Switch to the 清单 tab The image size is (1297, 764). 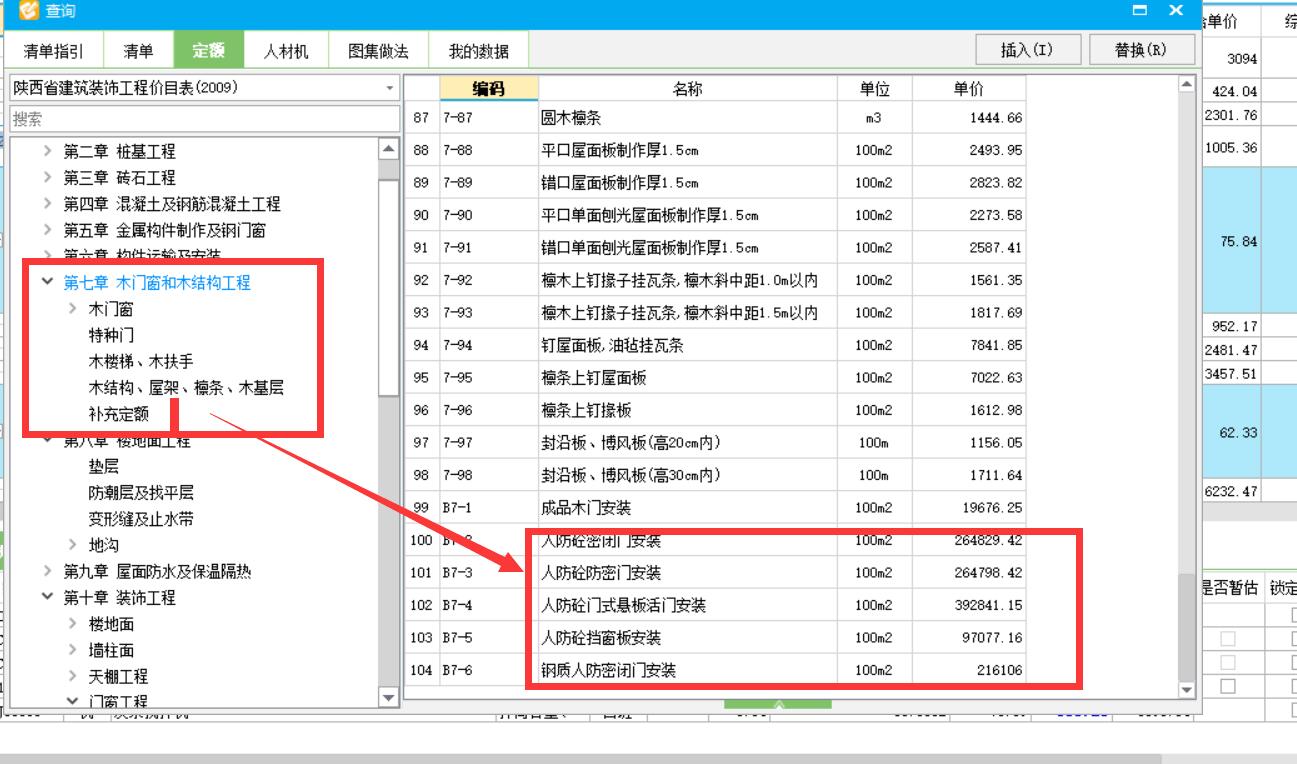click(x=138, y=51)
